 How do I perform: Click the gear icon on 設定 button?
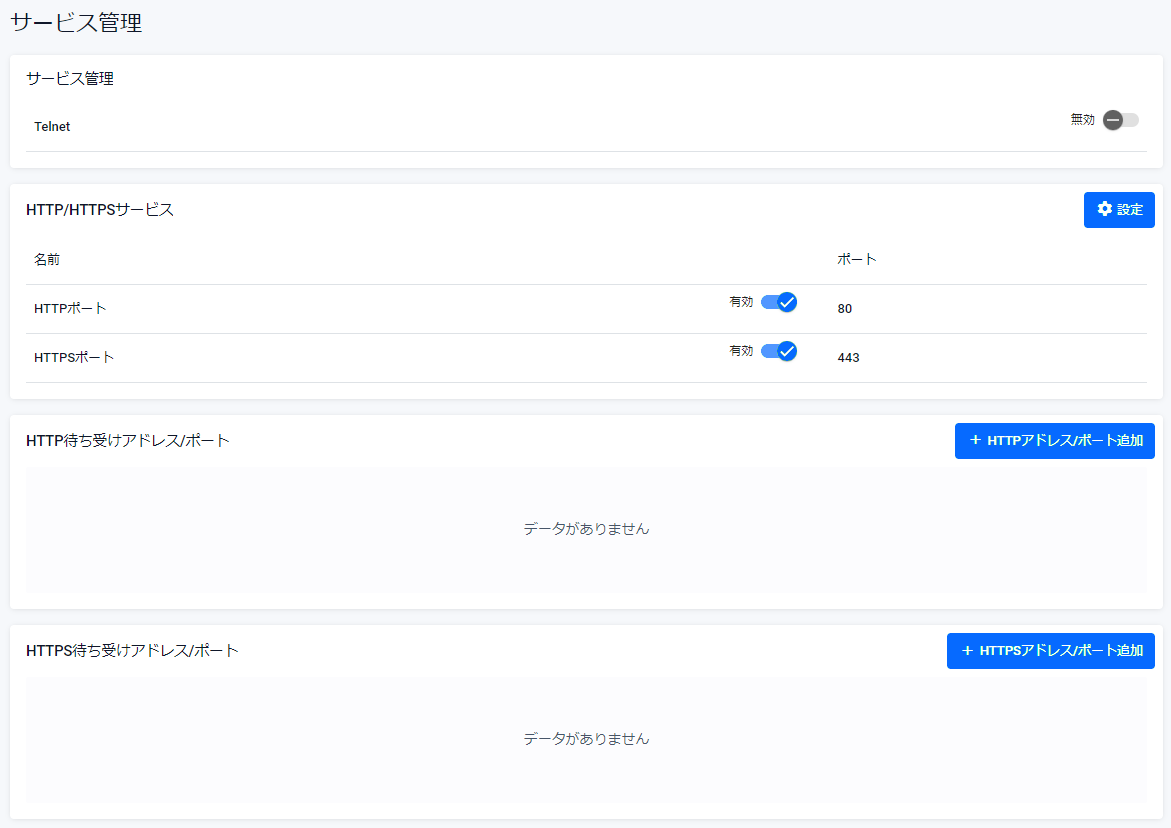pos(1105,209)
